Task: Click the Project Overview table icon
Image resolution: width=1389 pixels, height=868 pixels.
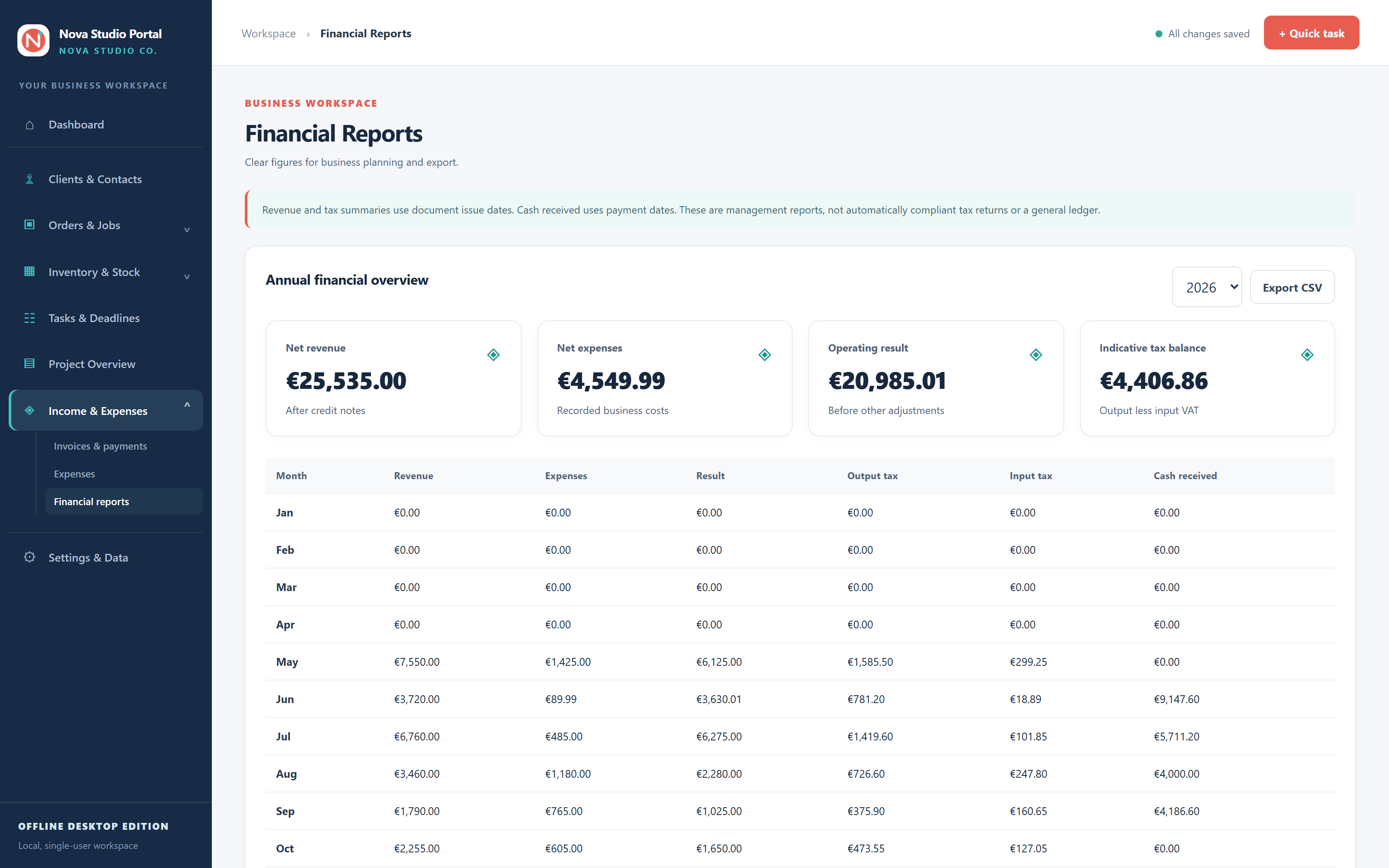Action: click(x=29, y=363)
